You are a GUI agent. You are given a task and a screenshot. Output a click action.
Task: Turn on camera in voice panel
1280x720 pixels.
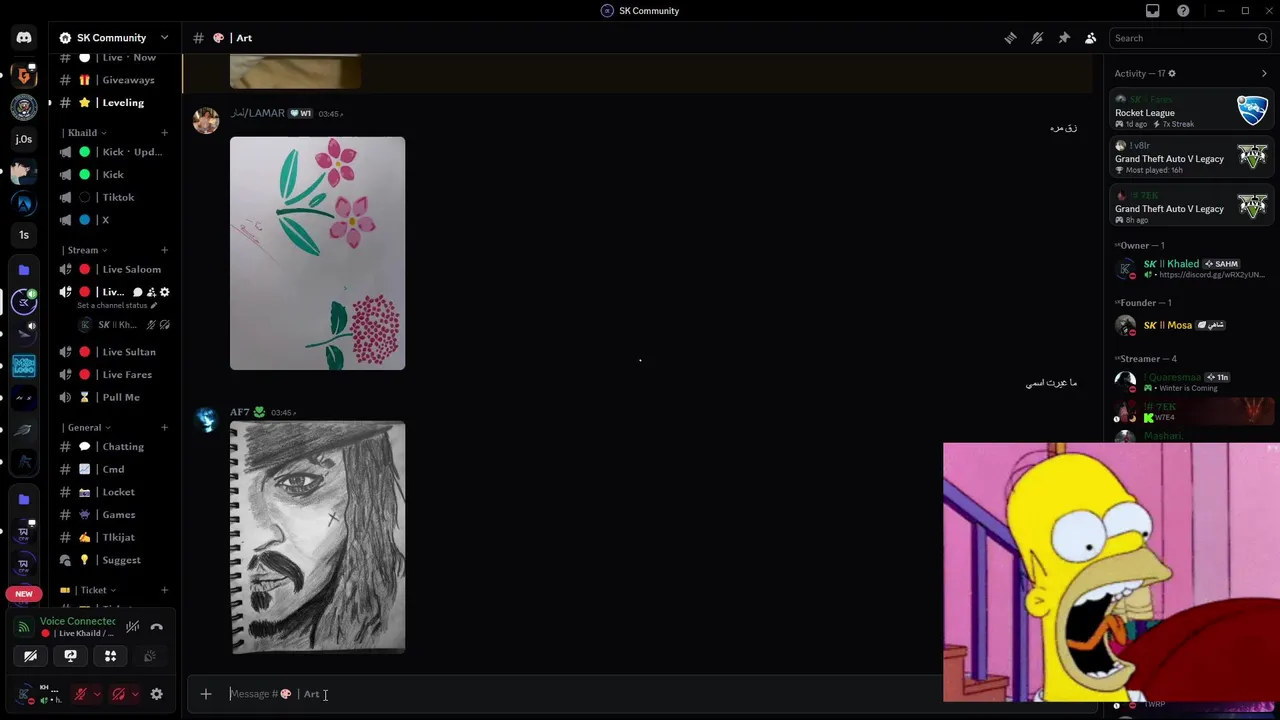click(x=30, y=656)
